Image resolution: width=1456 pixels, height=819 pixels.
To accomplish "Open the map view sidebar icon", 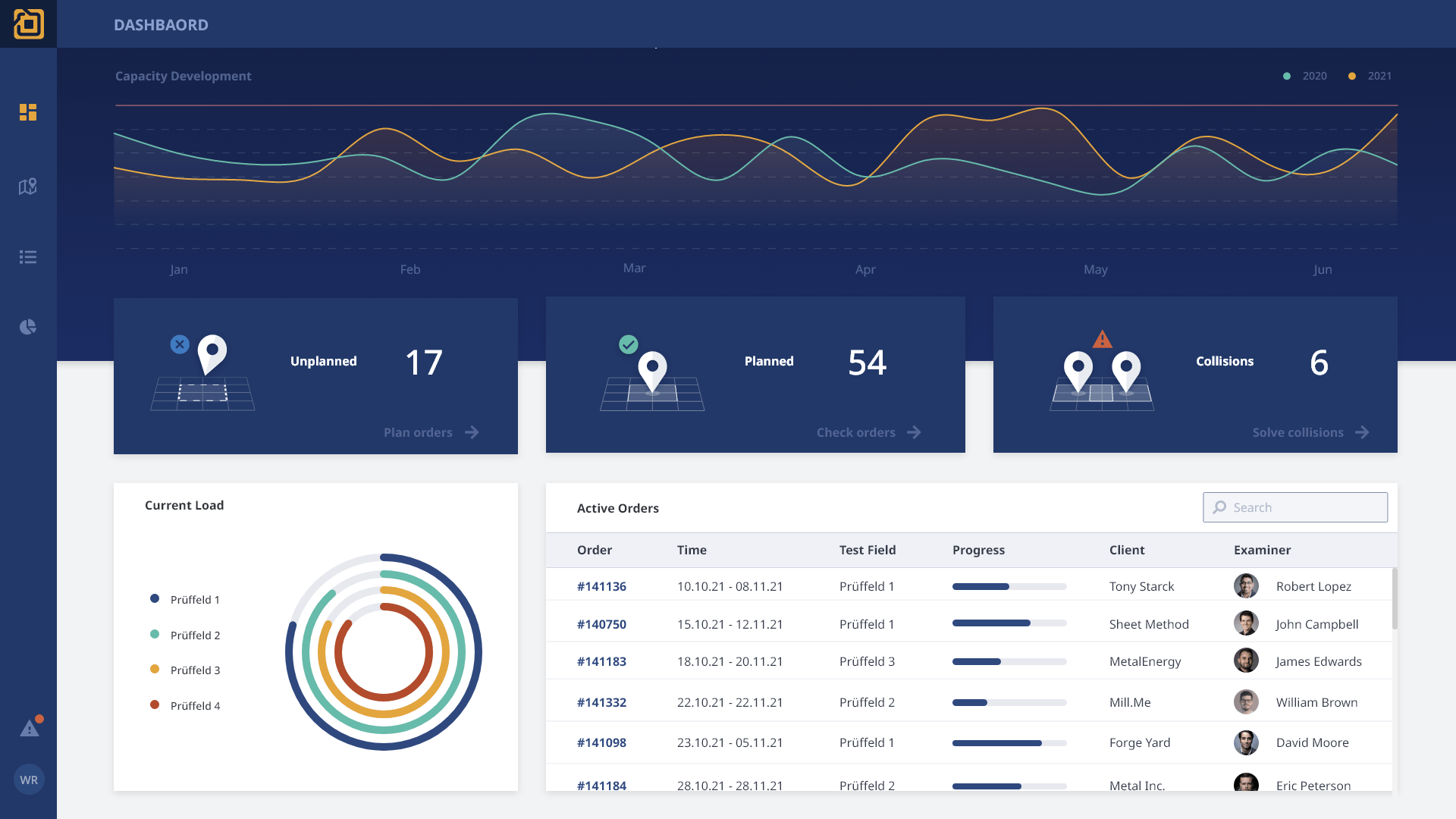I will [x=28, y=187].
